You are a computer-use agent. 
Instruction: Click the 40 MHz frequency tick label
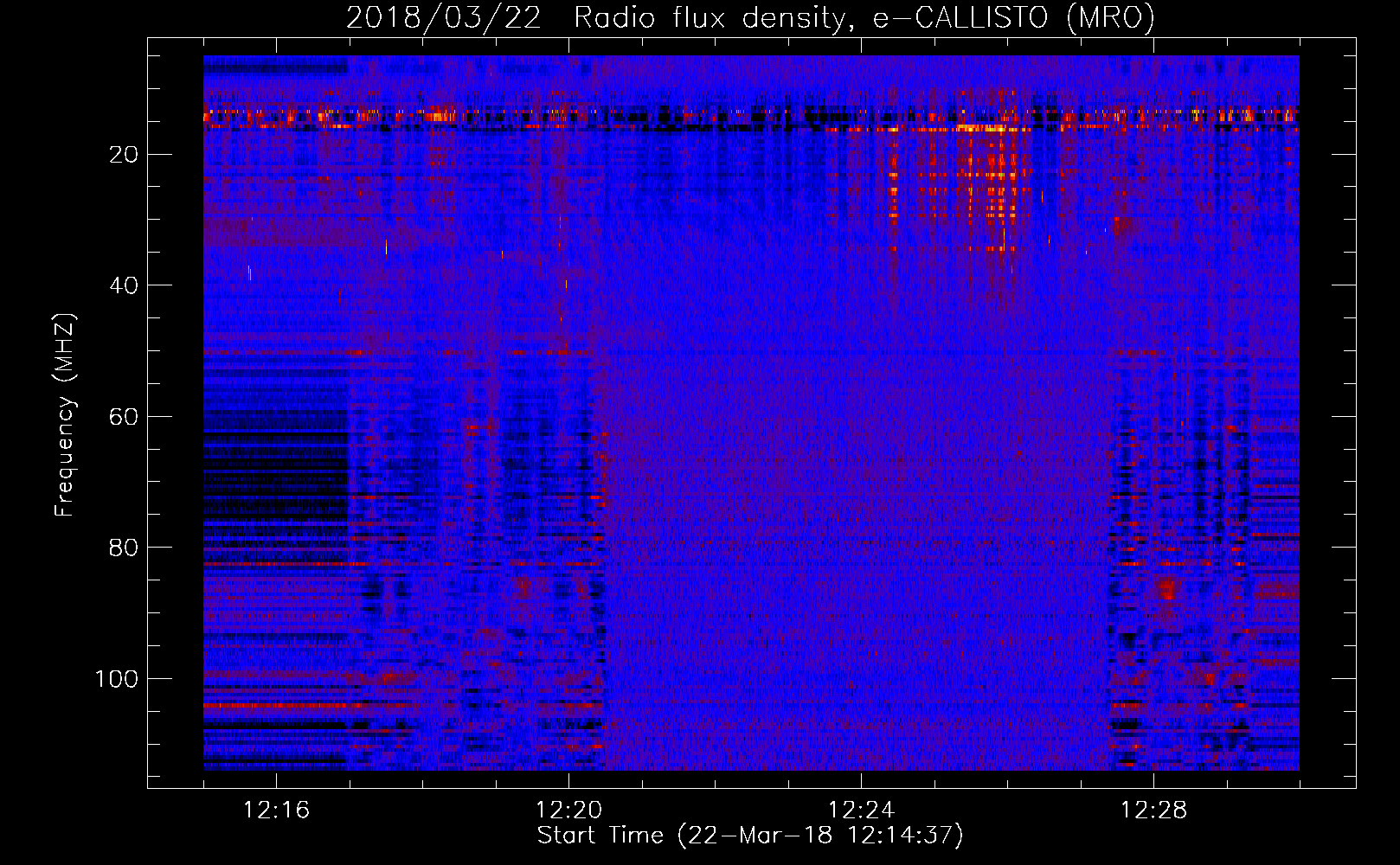click(125, 285)
